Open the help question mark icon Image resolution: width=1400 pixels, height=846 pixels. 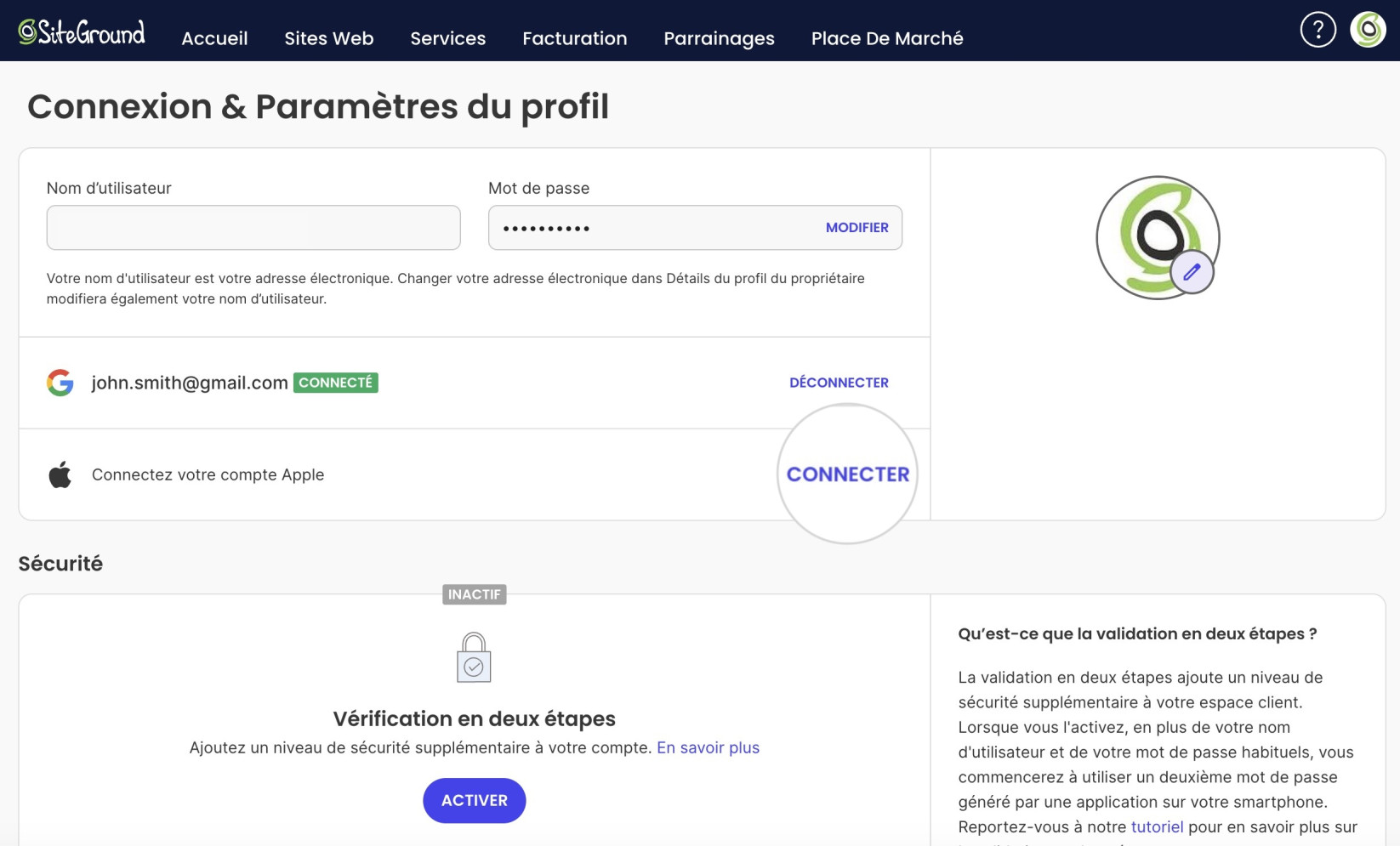coord(1317,30)
